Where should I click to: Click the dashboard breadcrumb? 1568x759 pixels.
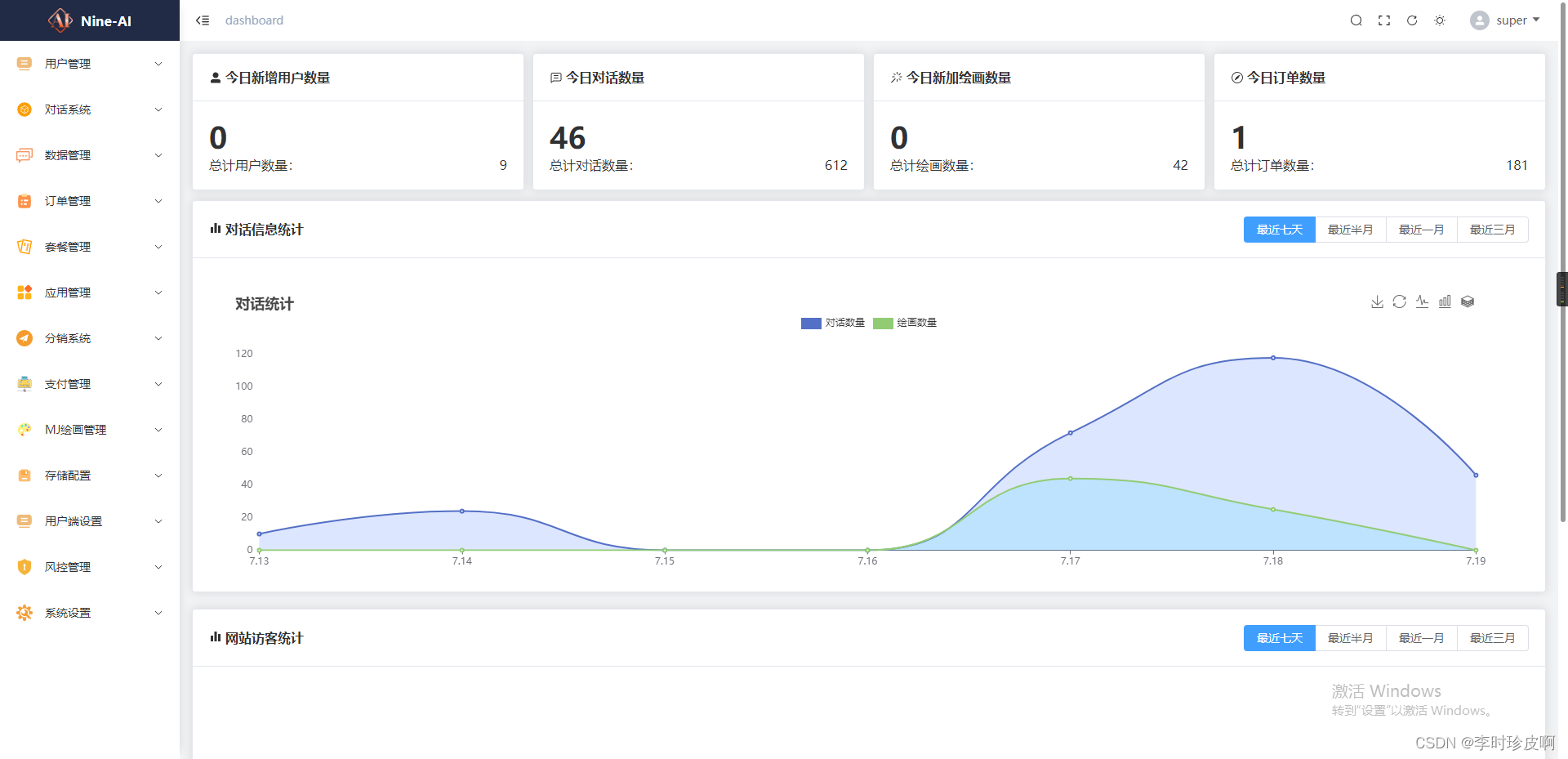[254, 20]
